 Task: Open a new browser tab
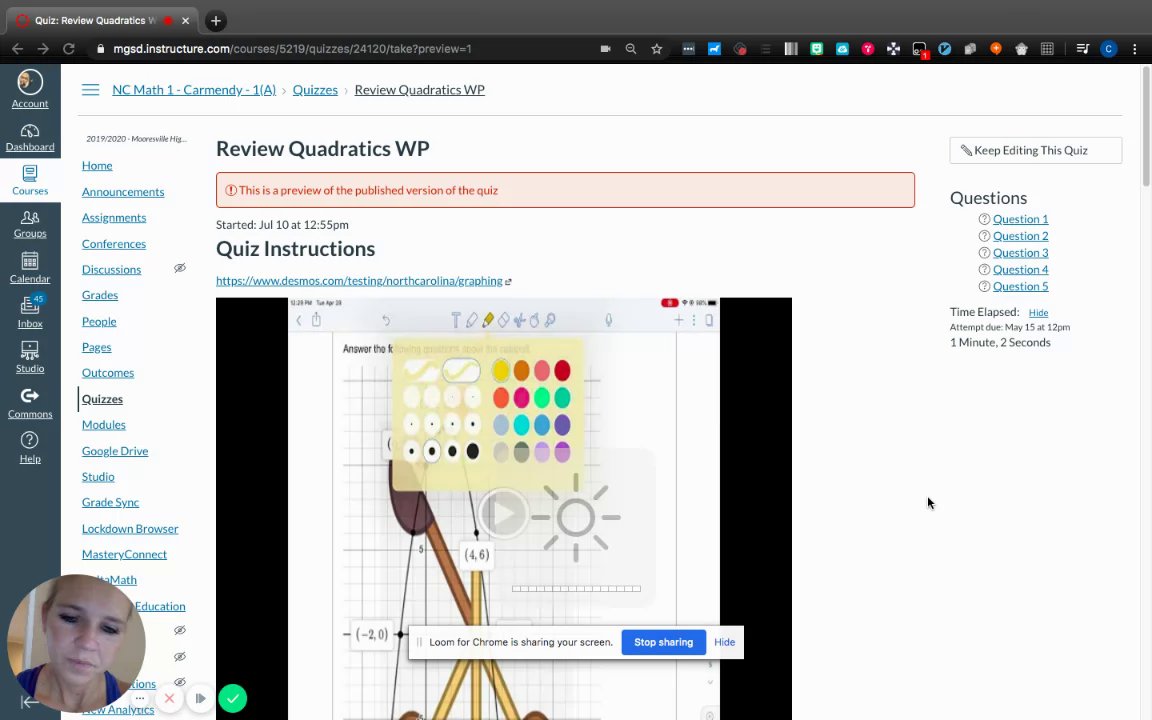click(215, 21)
